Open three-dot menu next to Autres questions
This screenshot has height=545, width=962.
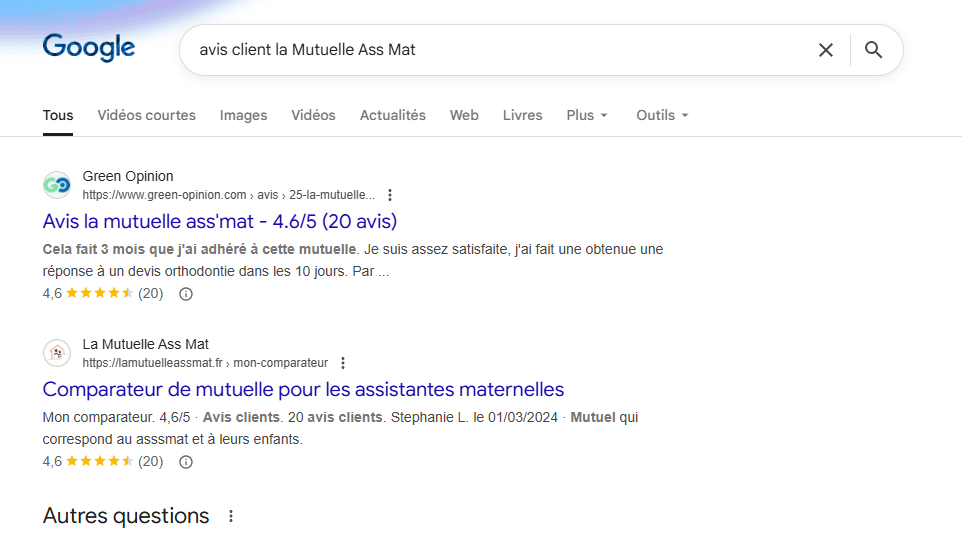(231, 517)
